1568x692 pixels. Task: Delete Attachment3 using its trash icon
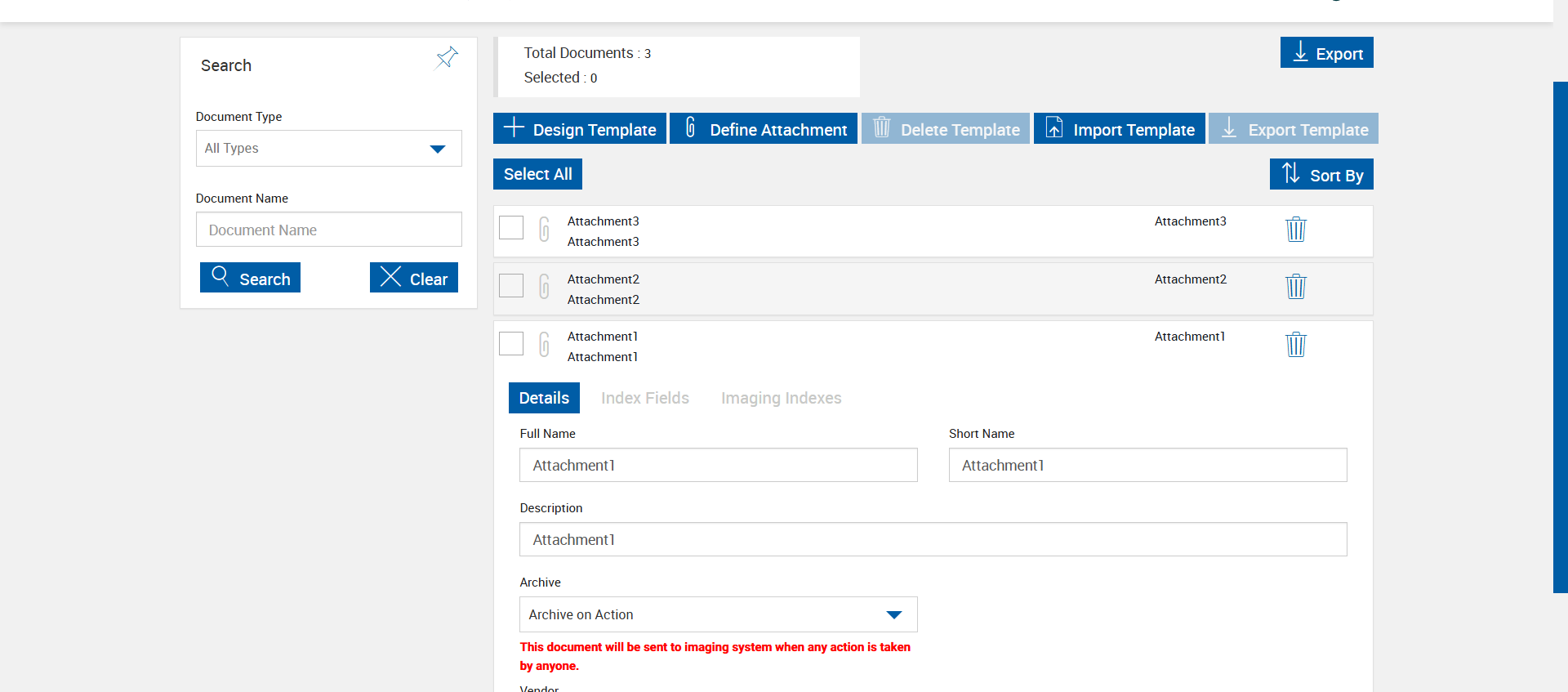[1295, 230]
